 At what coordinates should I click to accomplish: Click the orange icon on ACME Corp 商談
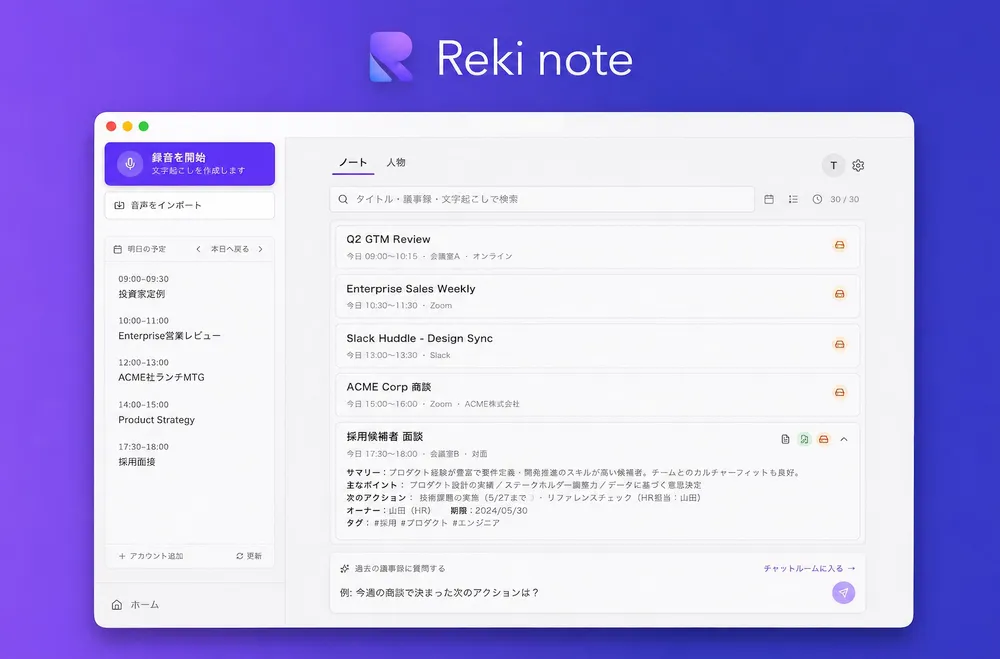point(840,392)
